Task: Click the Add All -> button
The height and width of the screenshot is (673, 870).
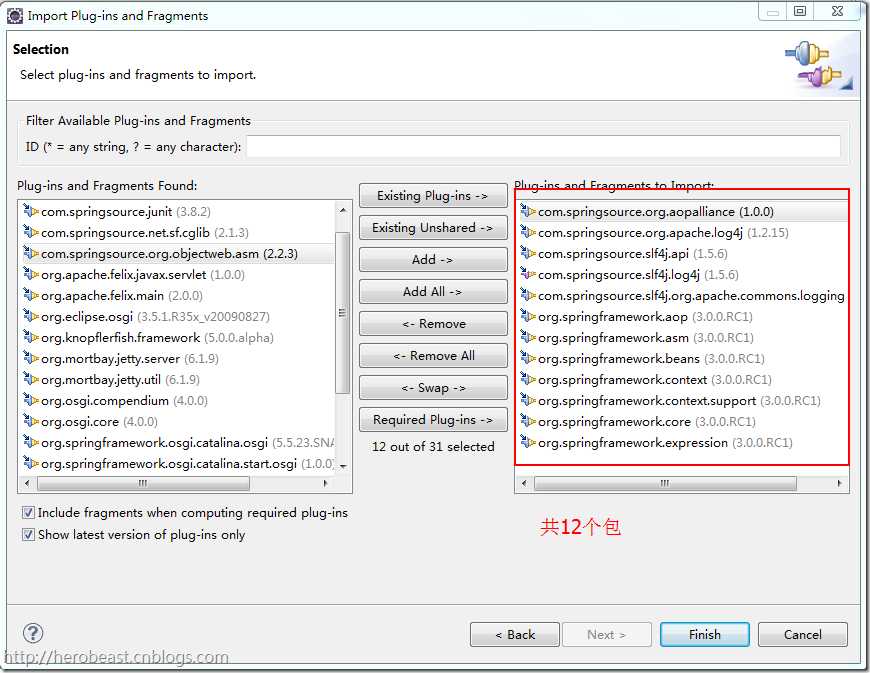Action: click(x=433, y=292)
